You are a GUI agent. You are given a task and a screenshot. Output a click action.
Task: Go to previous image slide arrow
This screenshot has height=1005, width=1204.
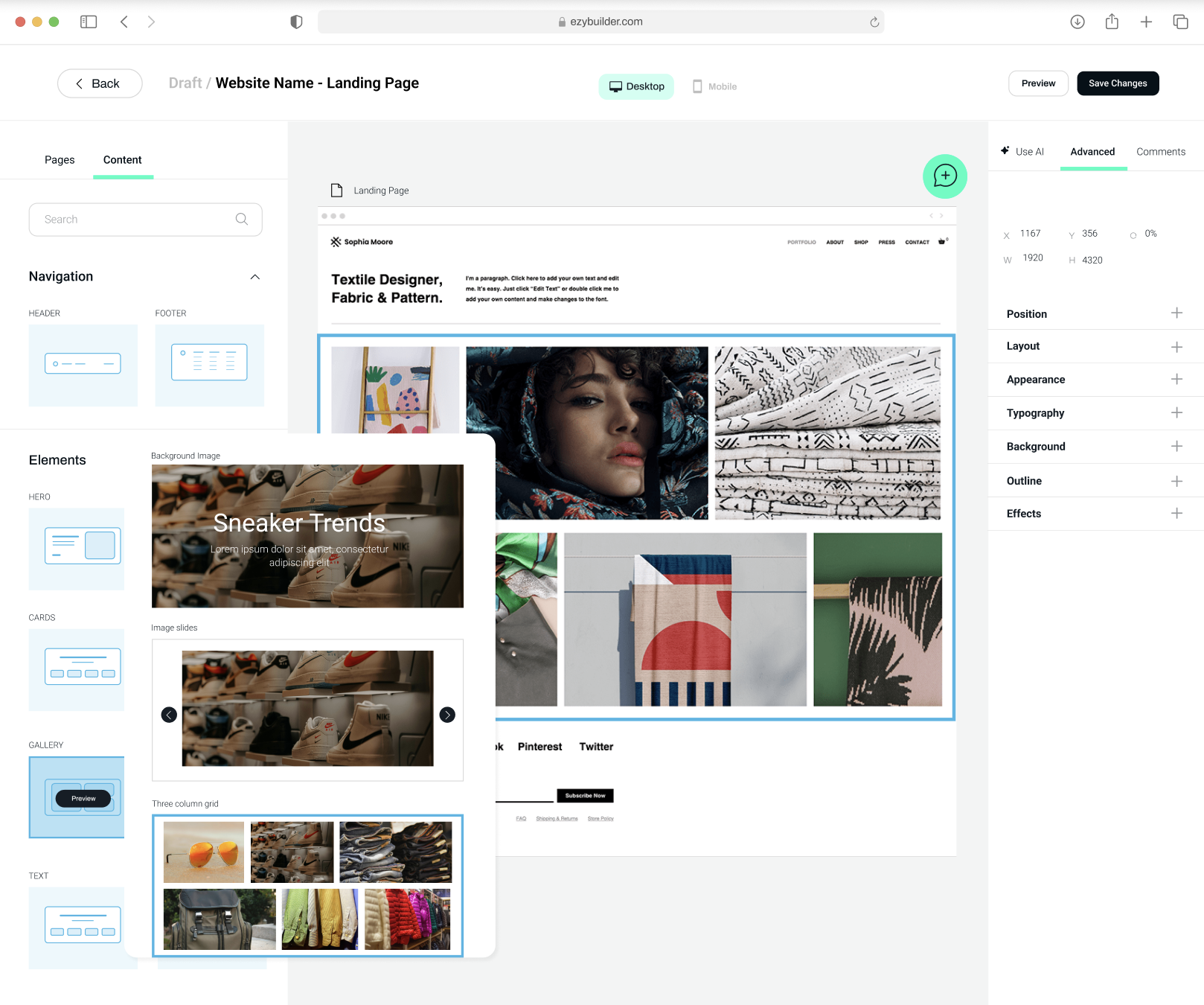pos(170,715)
